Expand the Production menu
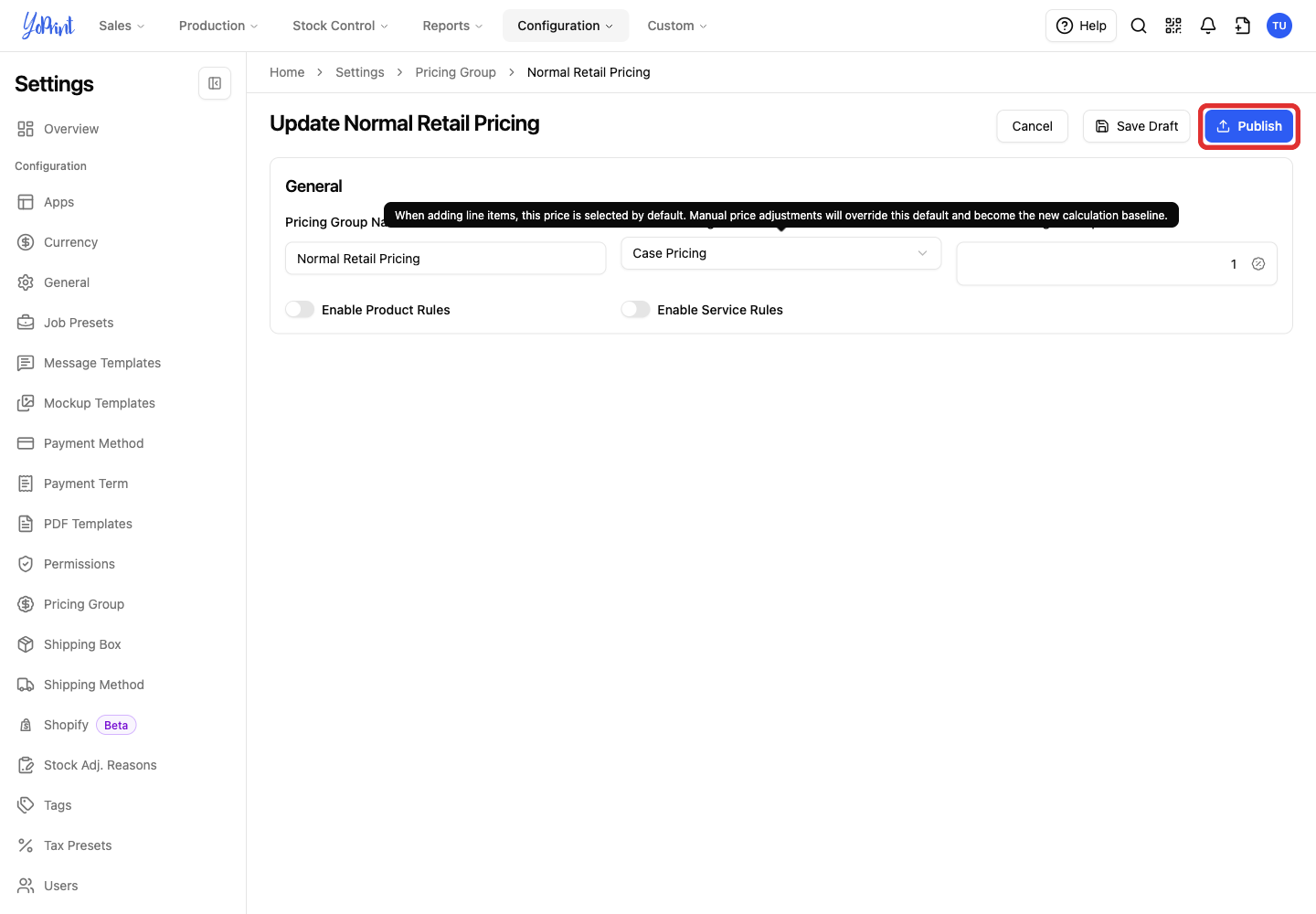This screenshot has width=1316, height=914. 218,26
